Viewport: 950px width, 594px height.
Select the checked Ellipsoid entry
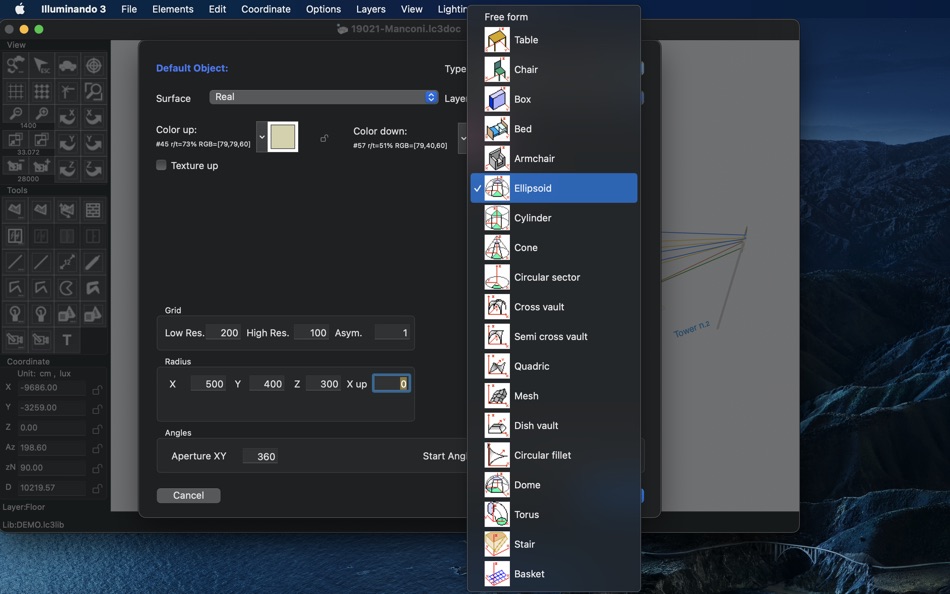pos(554,189)
